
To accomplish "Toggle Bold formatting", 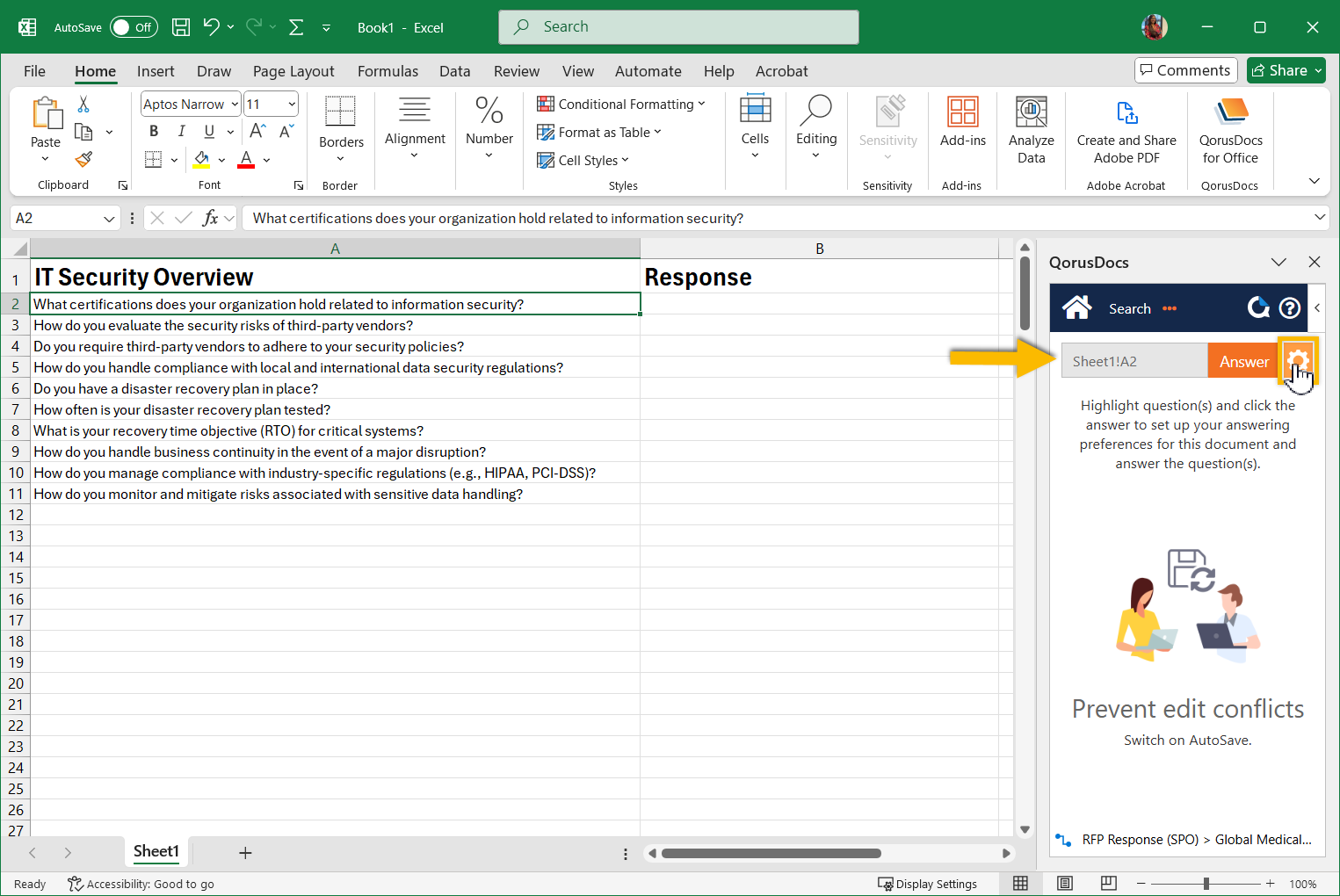I will click(x=154, y=131).
